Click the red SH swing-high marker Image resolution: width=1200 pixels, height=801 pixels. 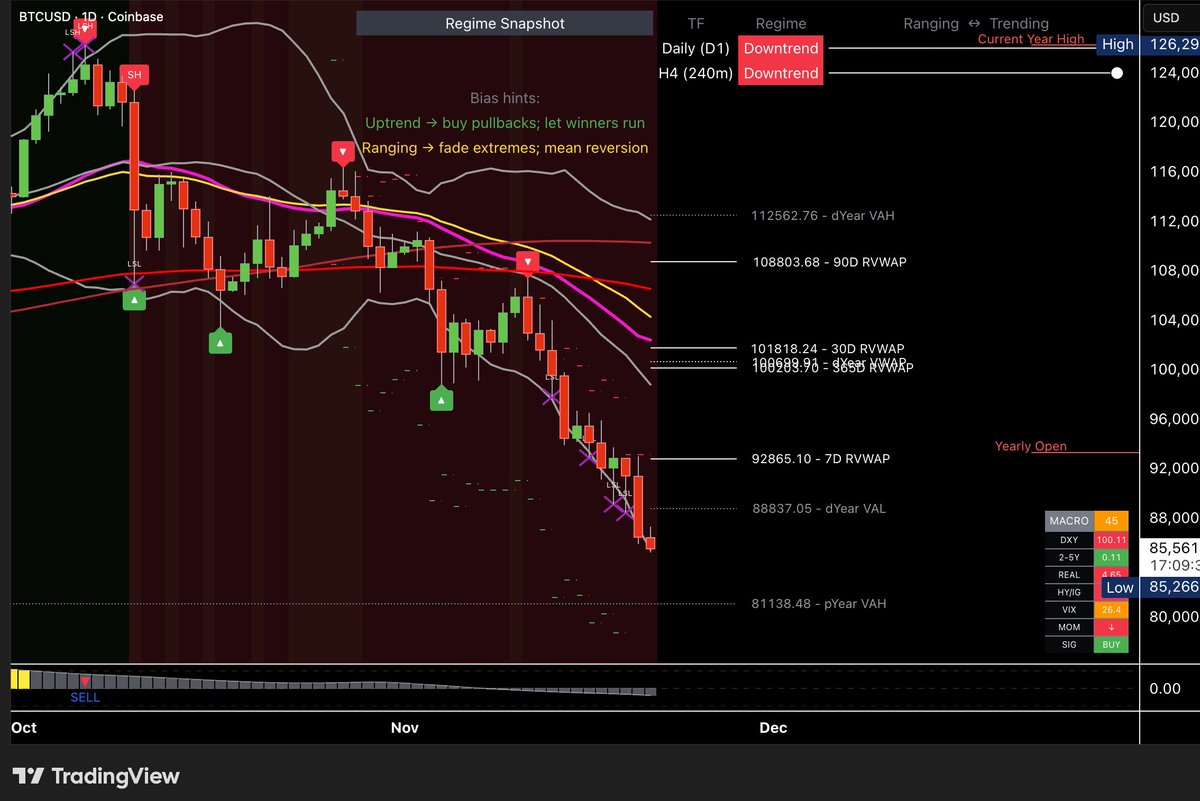(x=134, y=76)
